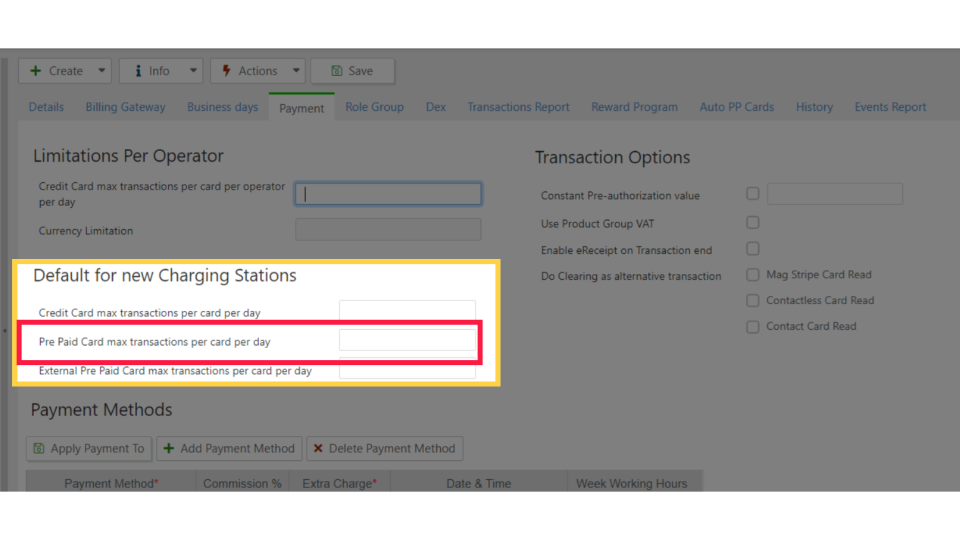Image resolution: width=960 pixels, height=540 pixels.
Task: Open the Transactions Report tab
Action: pos(518,107)
